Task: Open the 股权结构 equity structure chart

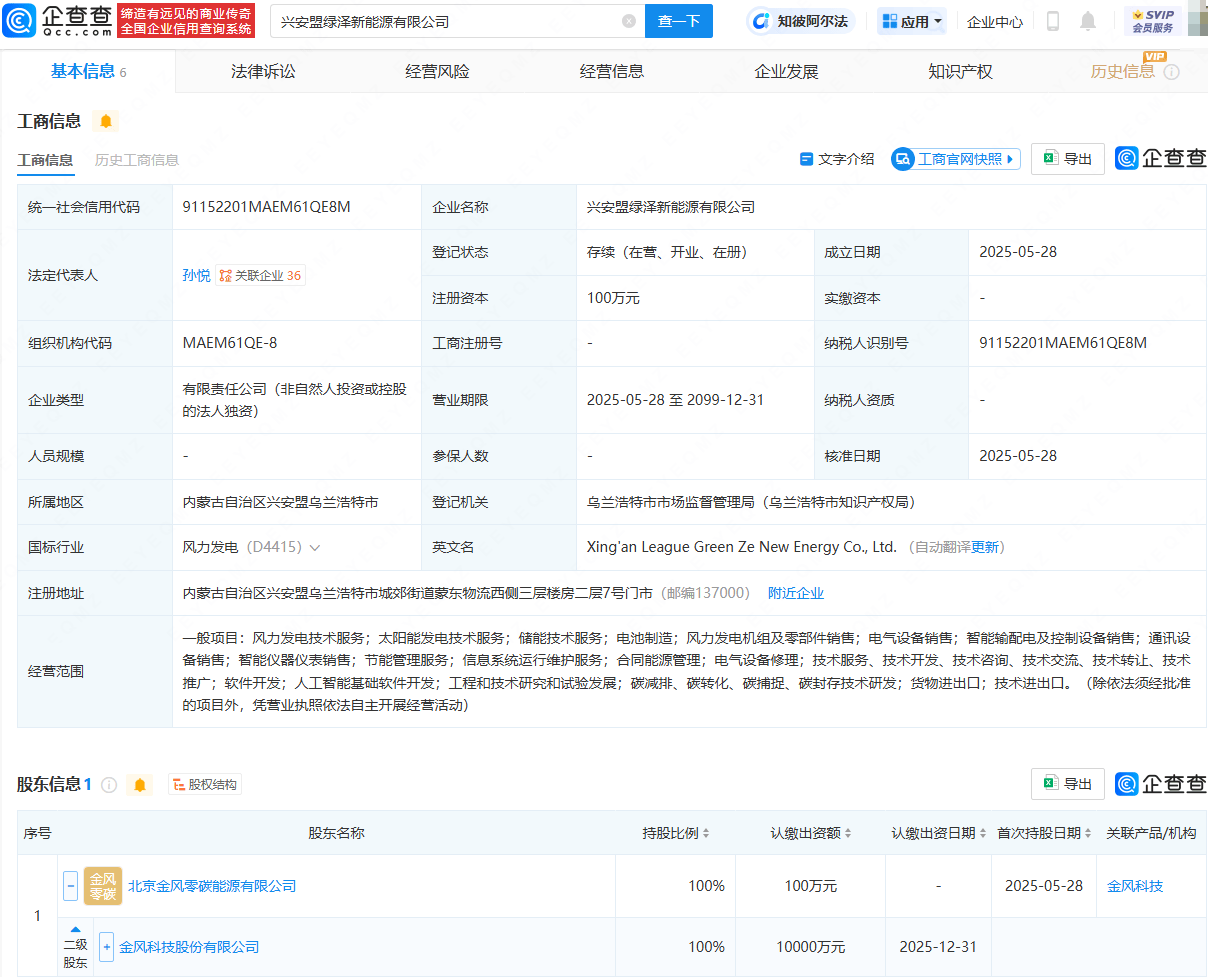Action: [x=205, y=785]
